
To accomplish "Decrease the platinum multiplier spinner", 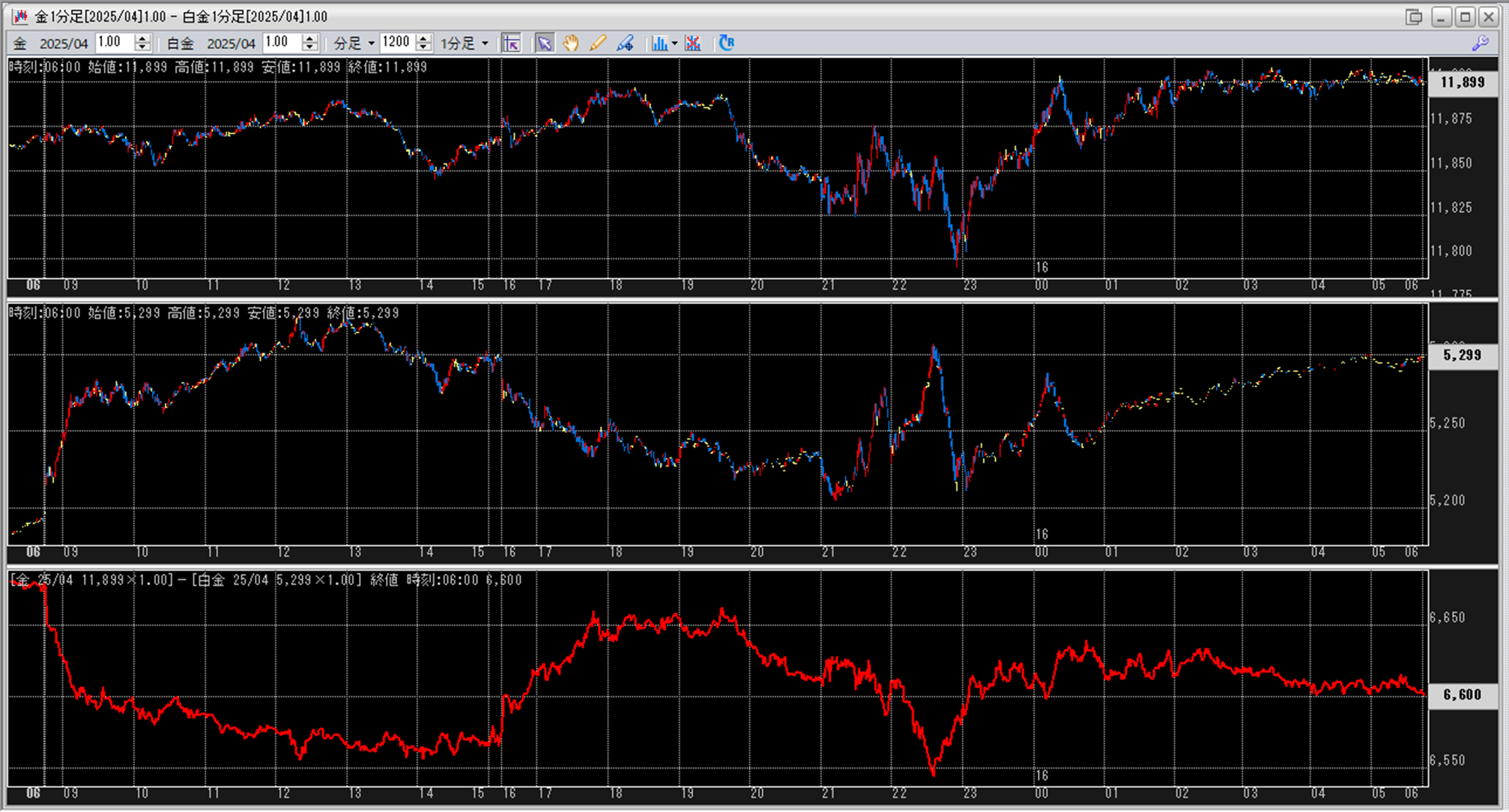I will pyautogui.click(x=310, y=48).
